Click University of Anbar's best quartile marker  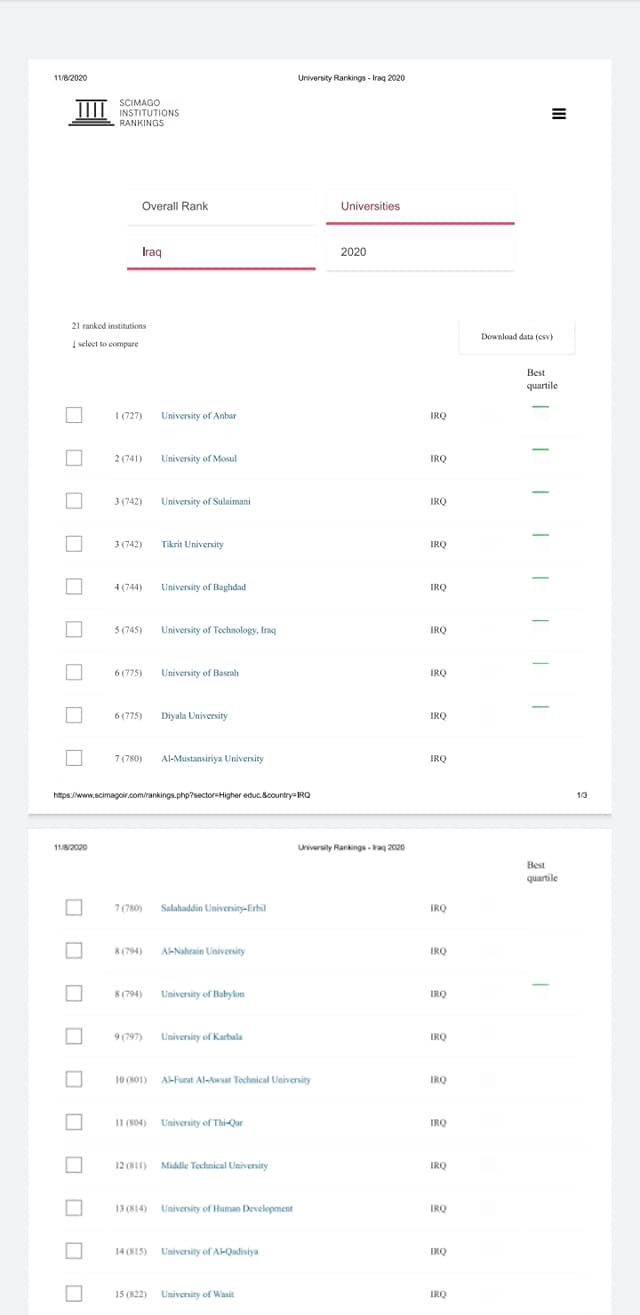click(540, 406)
